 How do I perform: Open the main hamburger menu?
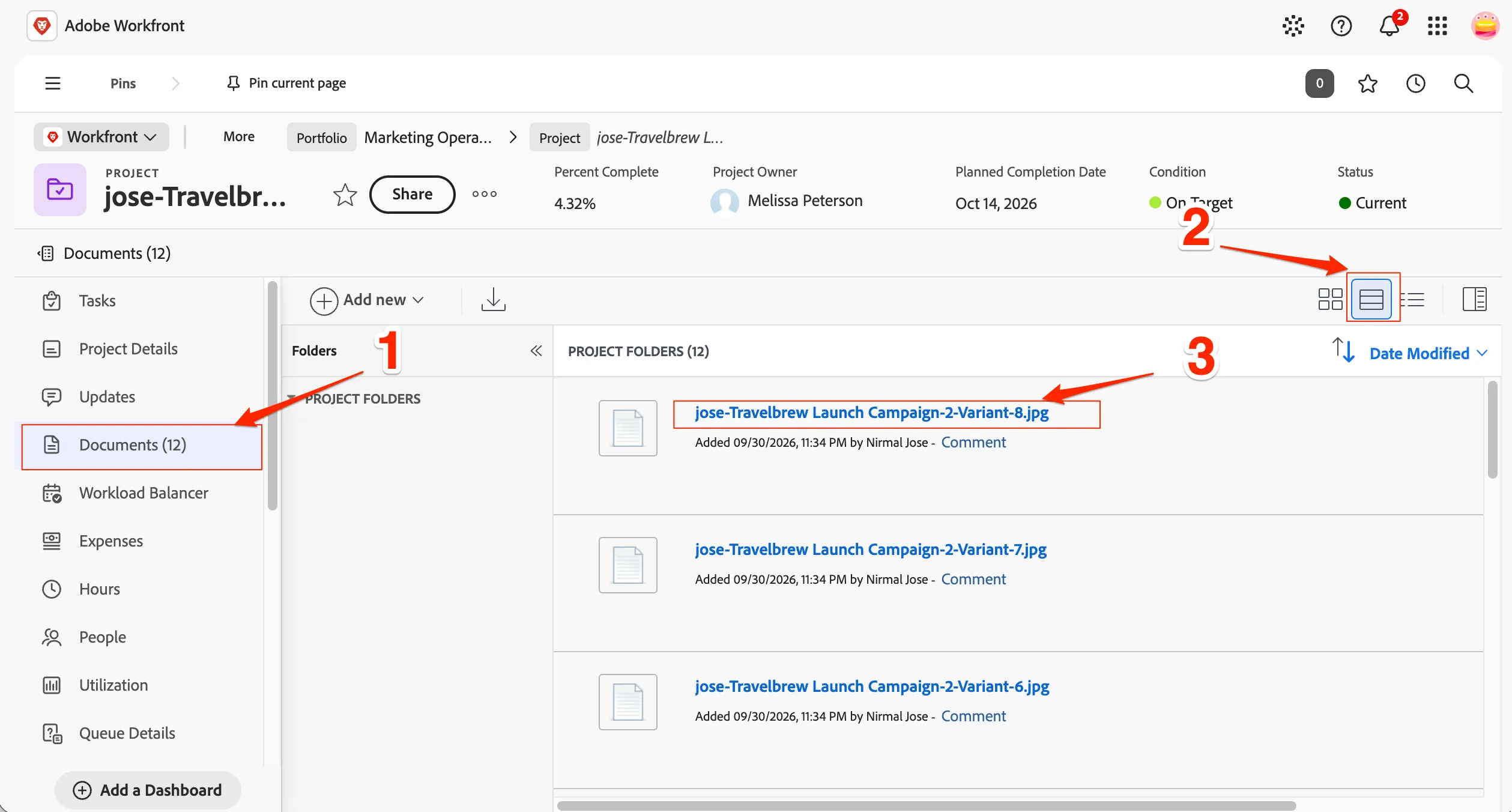(53, 83)
